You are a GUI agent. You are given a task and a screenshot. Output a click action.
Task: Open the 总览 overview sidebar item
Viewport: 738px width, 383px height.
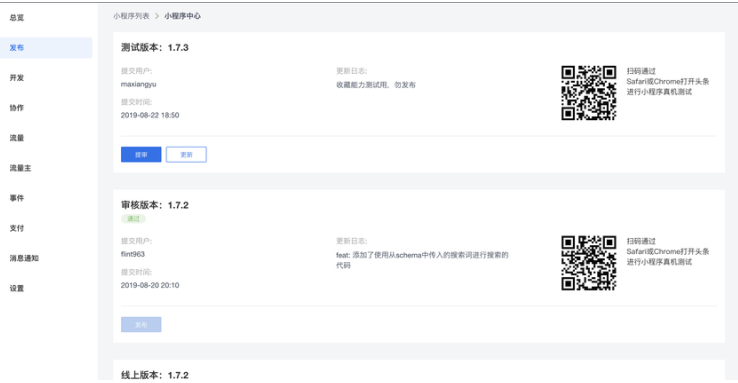[17, 18]
